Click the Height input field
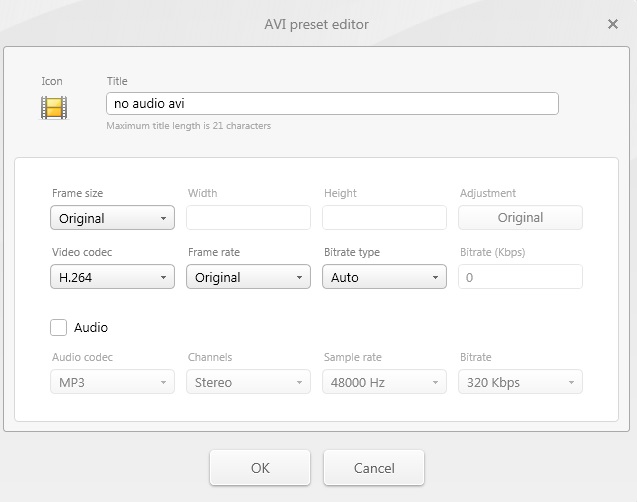This screenshot has width=637, height=502. point(384,218)
